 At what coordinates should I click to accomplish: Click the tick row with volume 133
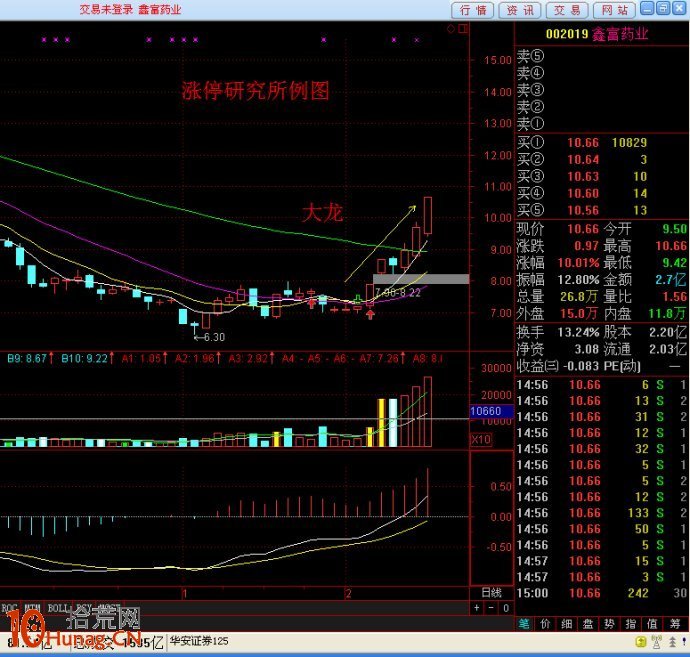[601, 513]
